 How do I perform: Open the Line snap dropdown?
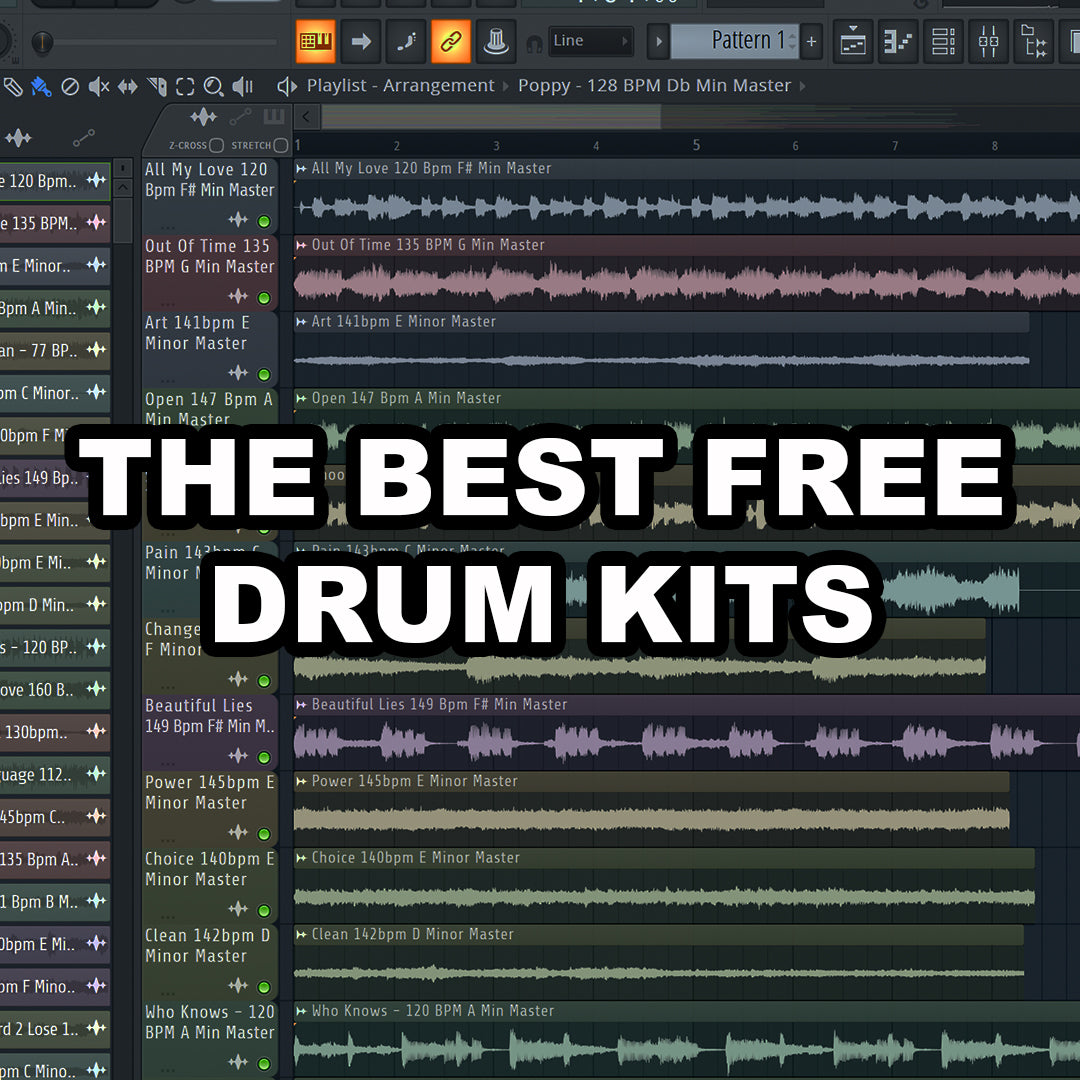pyautogui.click(x=590, y=41)
